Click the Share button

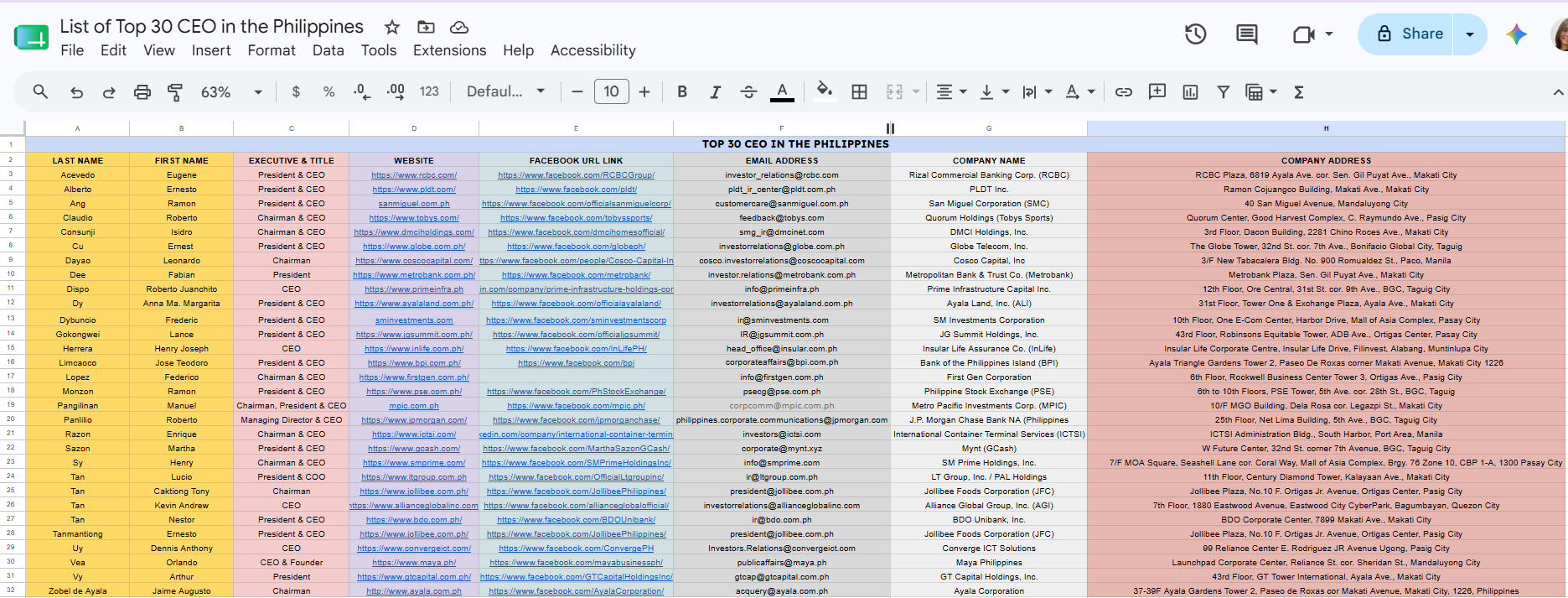click(1410, 34)
